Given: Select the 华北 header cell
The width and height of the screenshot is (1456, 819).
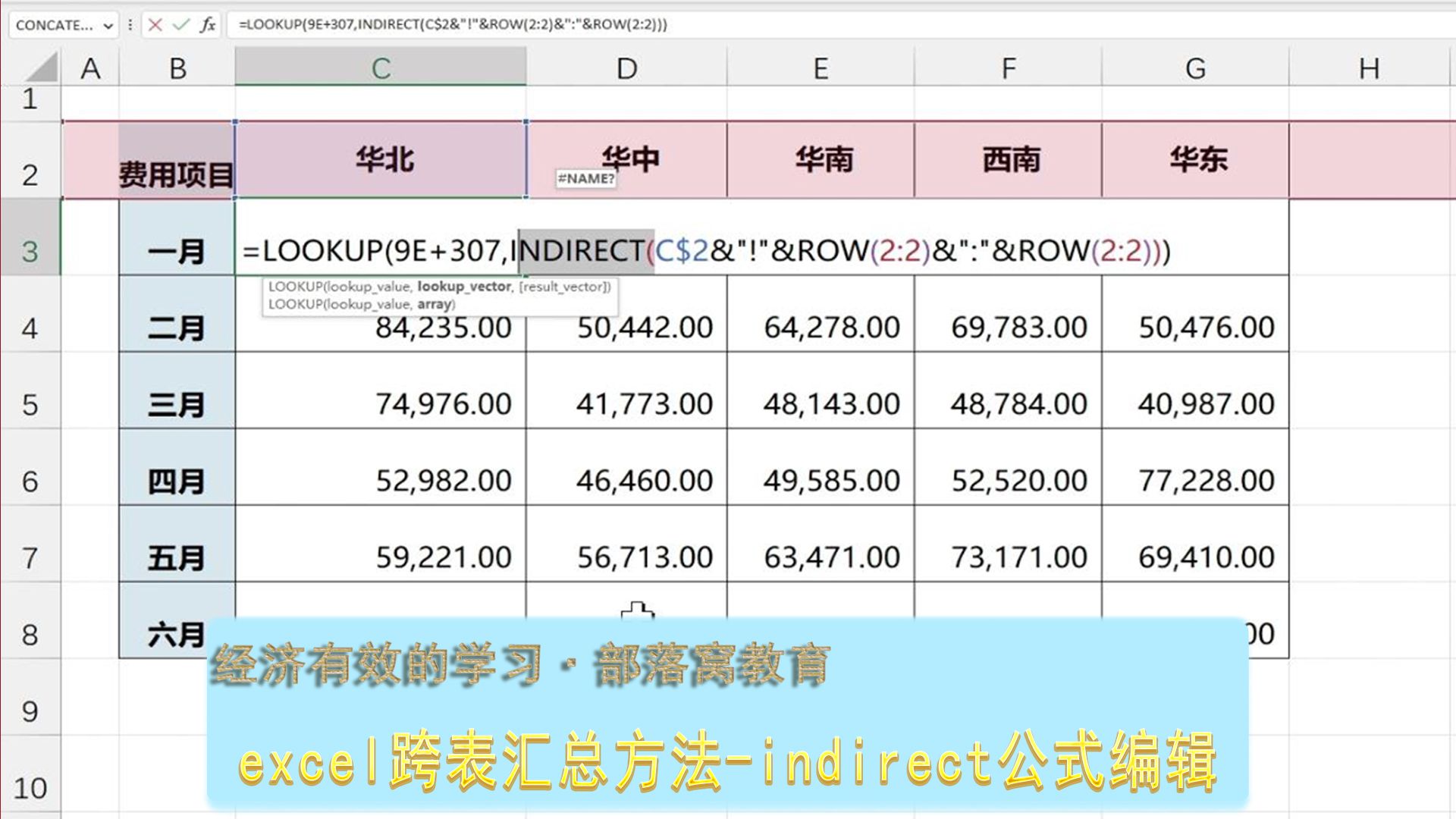Looking at the screenshot, I should [x=381, y=158].
